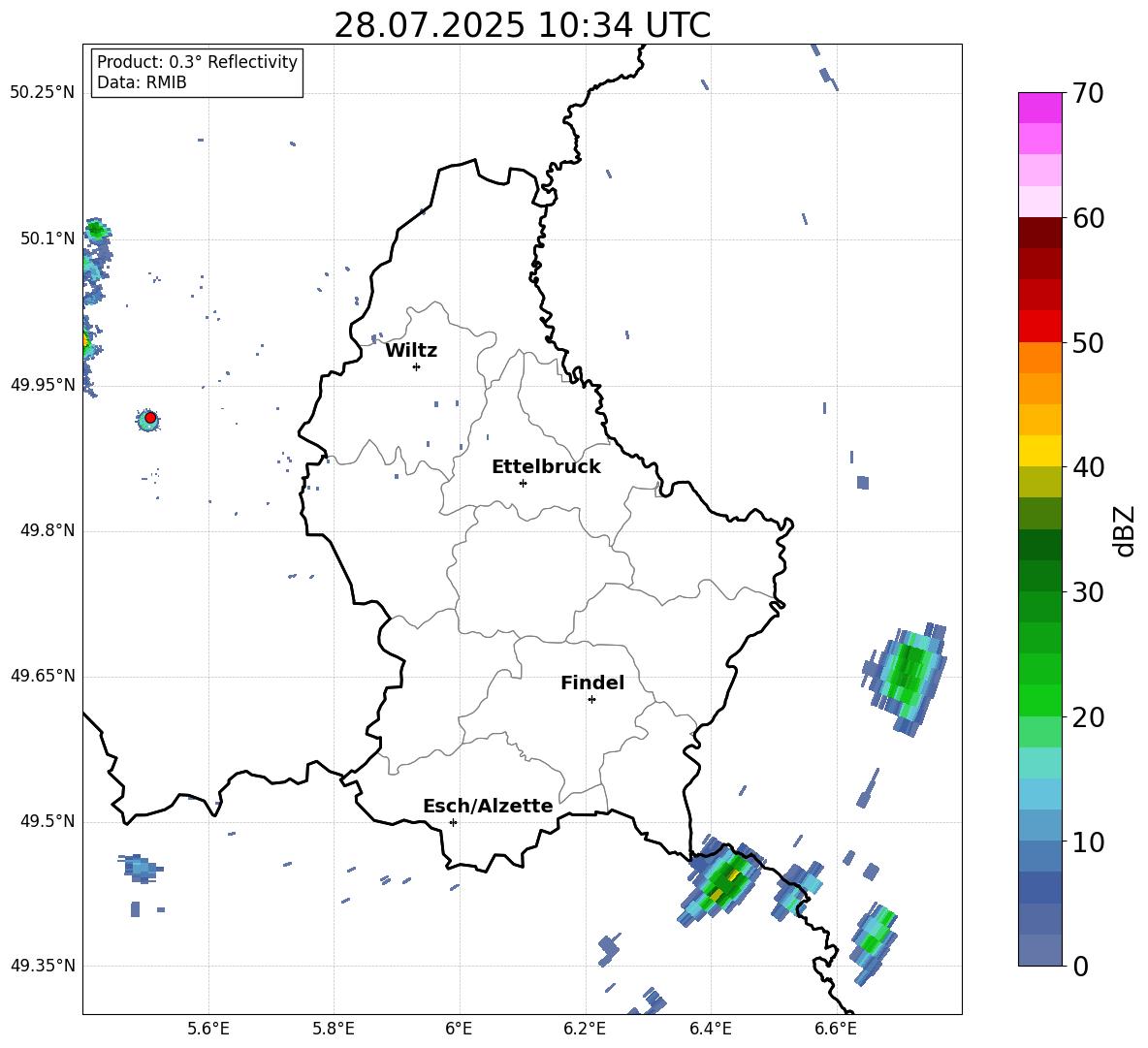Click the 6°E longitude label

click(x=459, y=1029)
